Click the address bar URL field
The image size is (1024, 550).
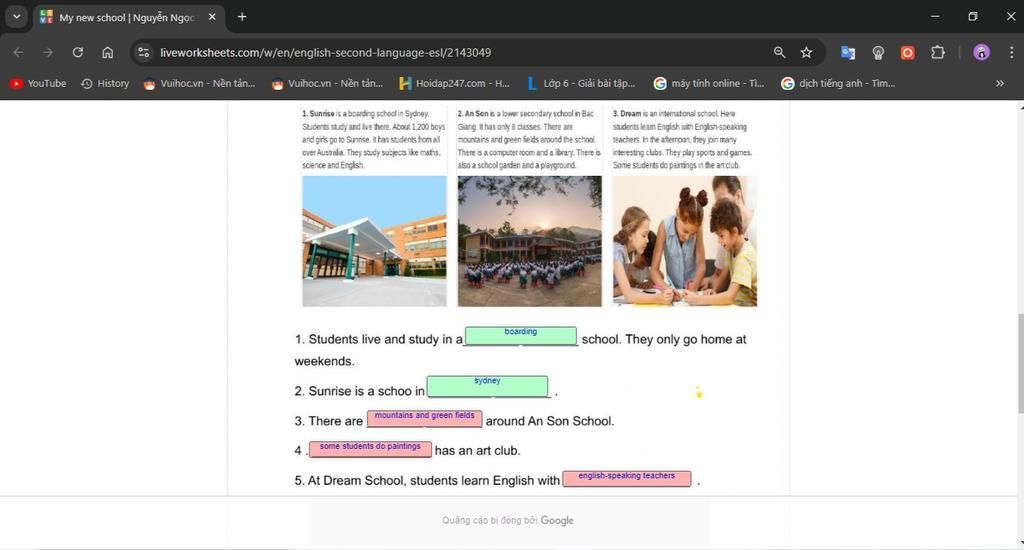450,52
